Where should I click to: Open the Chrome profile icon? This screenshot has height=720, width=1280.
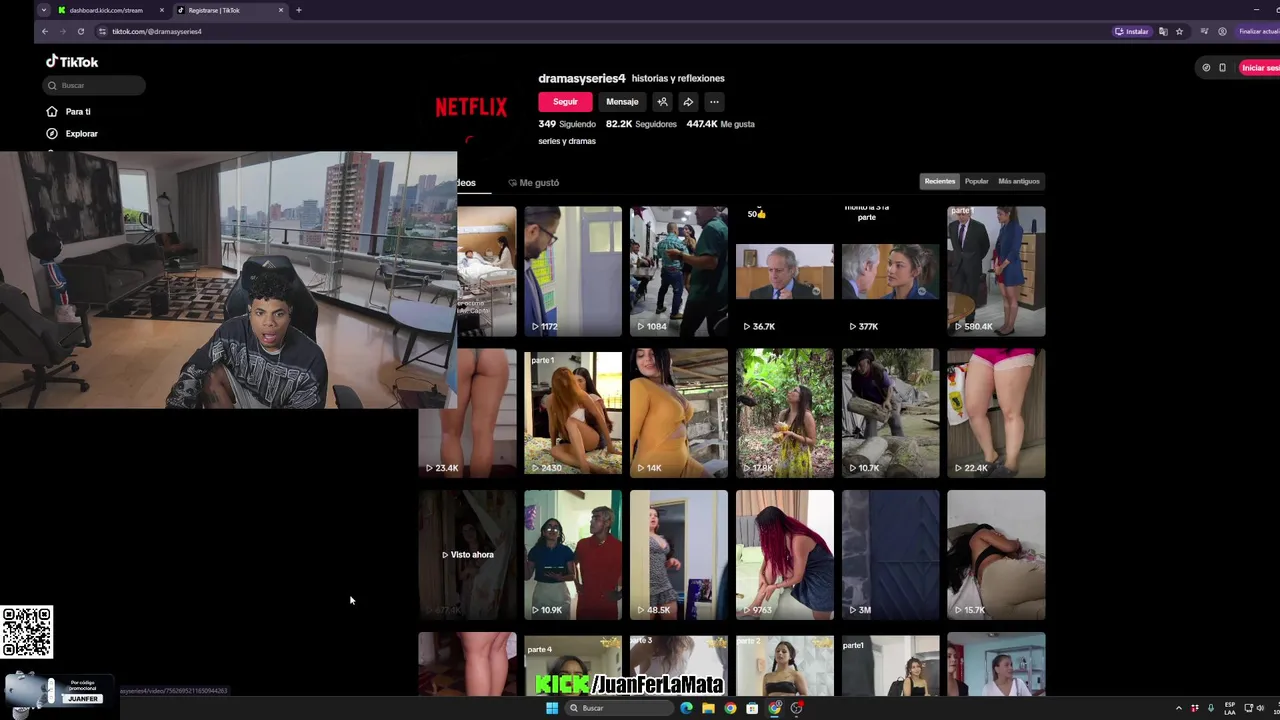pyautogui.click(x=1222, y=31)
